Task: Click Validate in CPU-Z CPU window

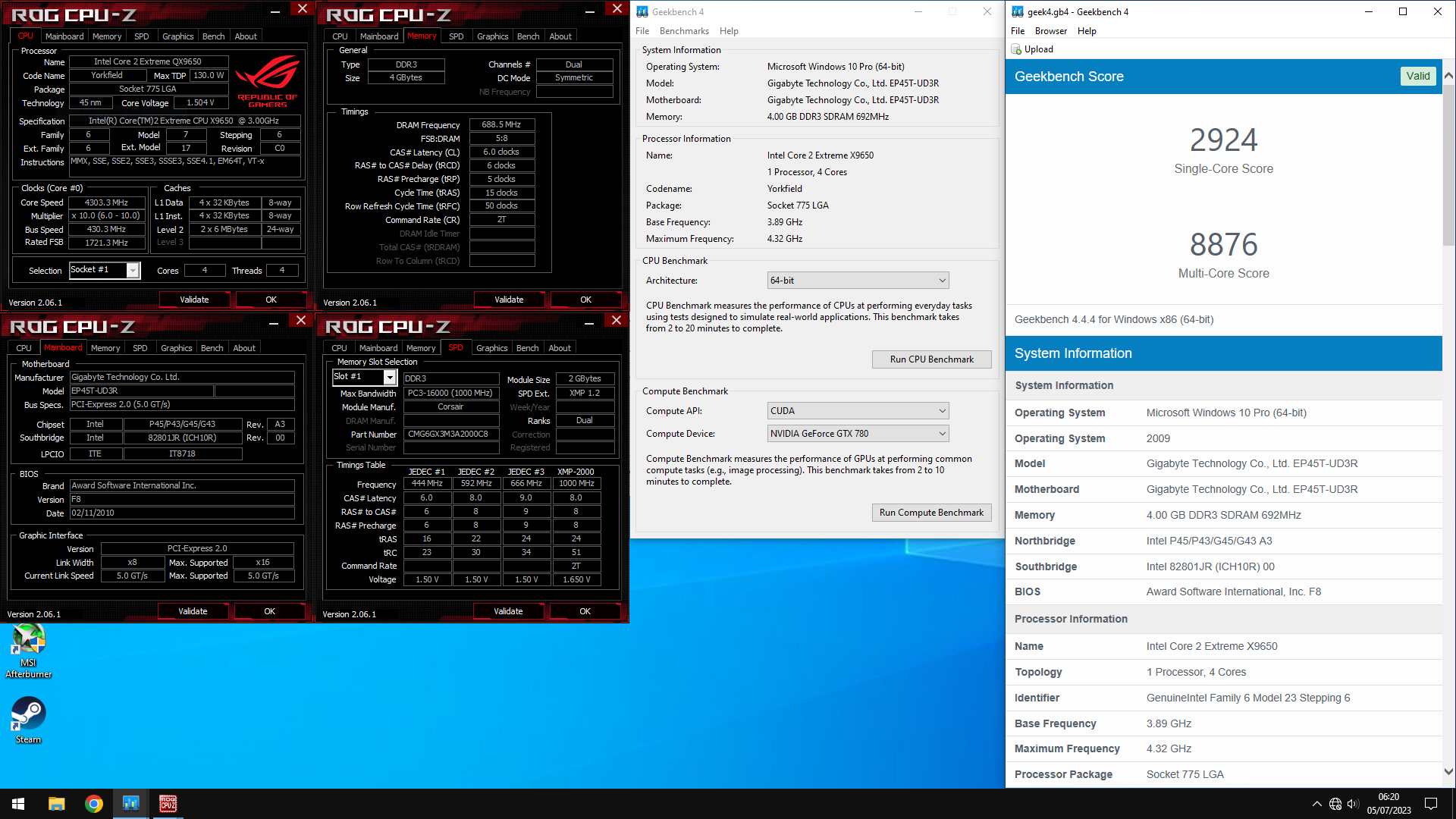Action: pos(194,300)
